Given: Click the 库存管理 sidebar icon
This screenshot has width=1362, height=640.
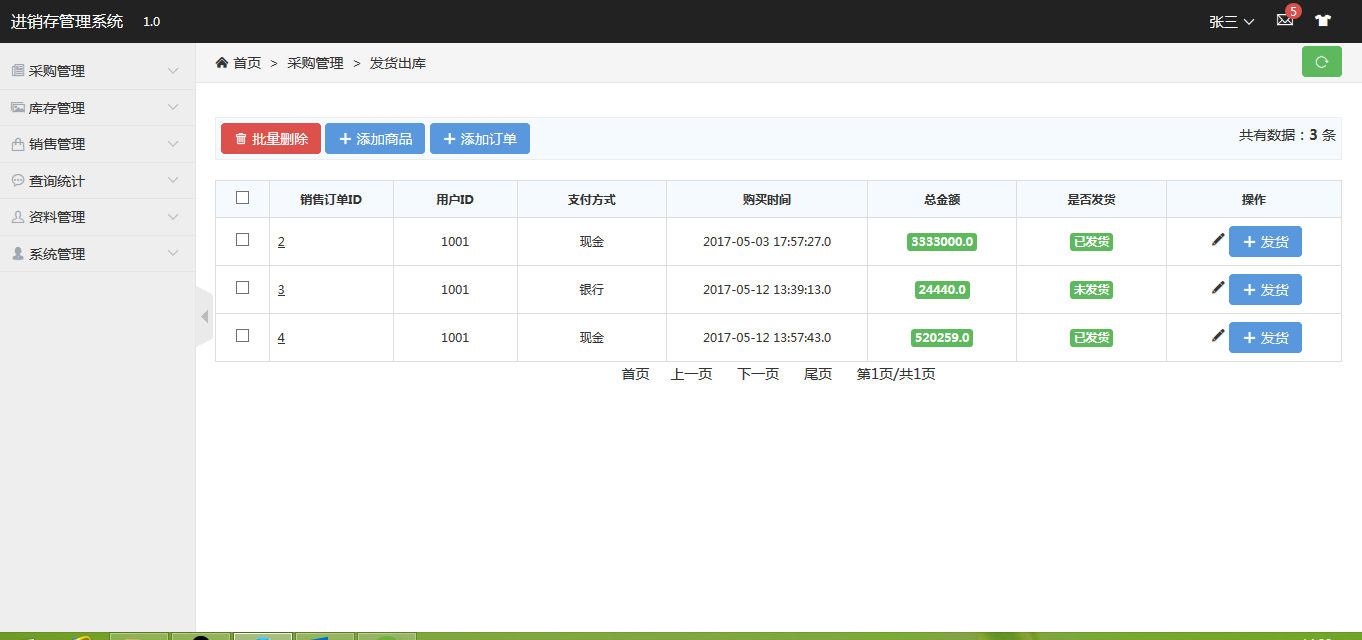Looking at the screenshot, I should pyautogui.click(x=18, y=107).
